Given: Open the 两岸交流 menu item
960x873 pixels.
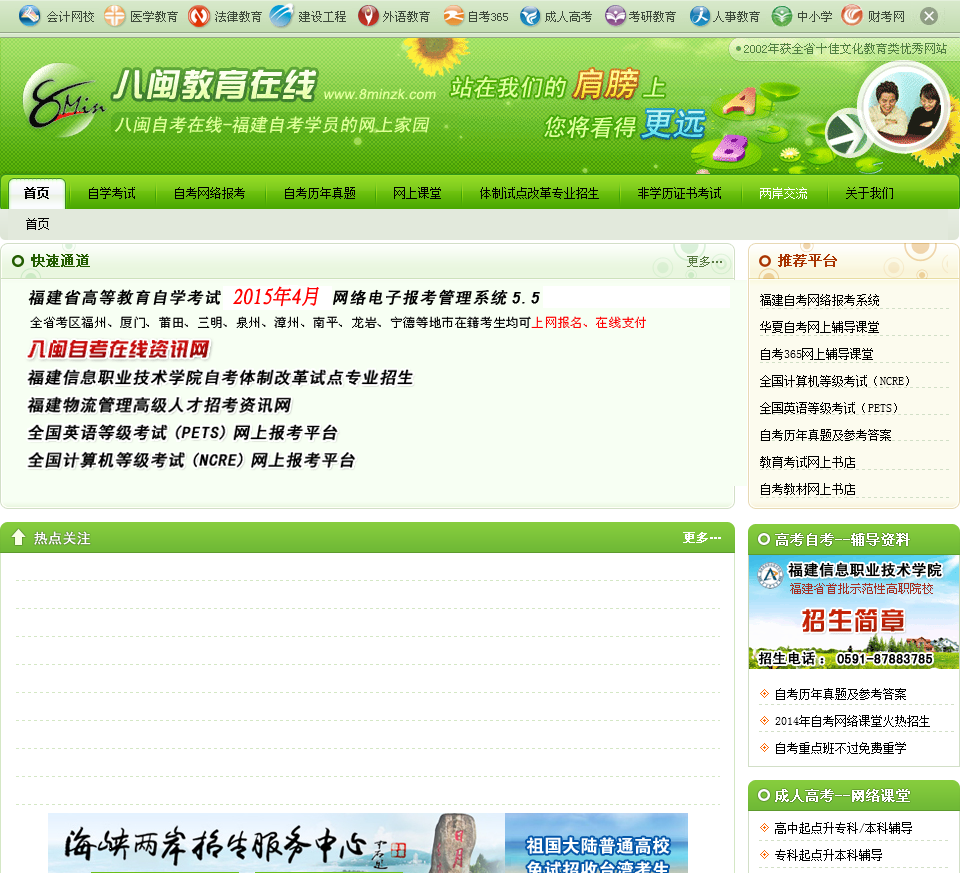Looking at the screenshot, I should click(x=783, y=193).
